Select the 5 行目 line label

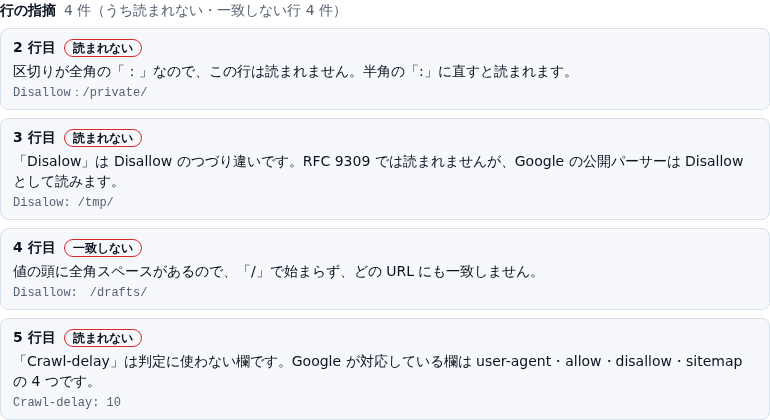(34, 337)
